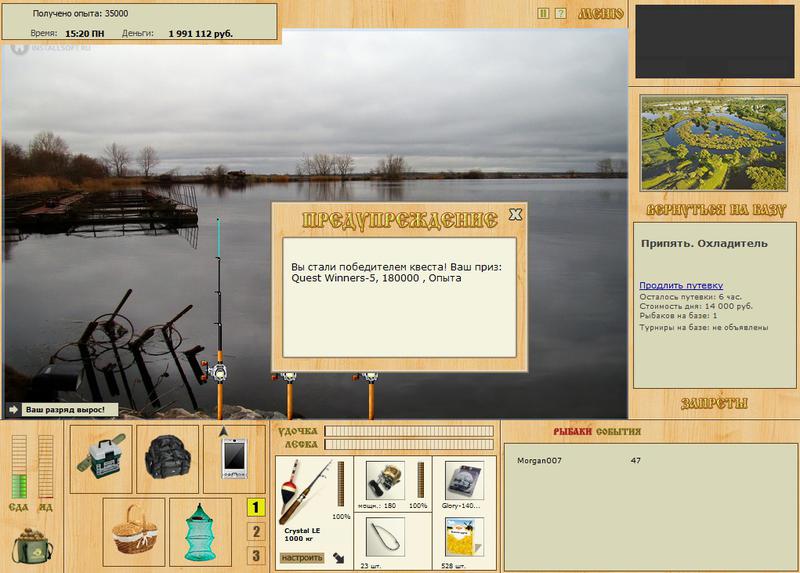Image resolution: width=800 pixels, height=573 pixels.
Task: Switch to the События tab
Action: tap(618, 432)
